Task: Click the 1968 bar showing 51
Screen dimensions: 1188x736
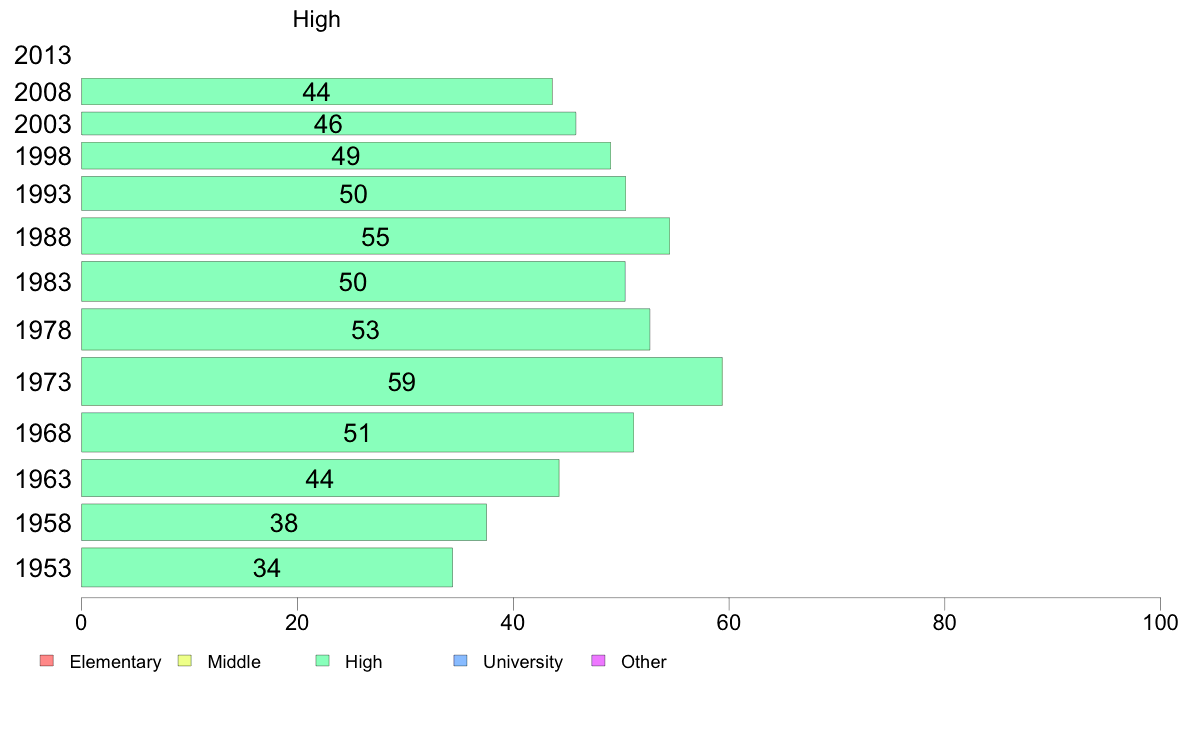Action: (x=357, y=433)
